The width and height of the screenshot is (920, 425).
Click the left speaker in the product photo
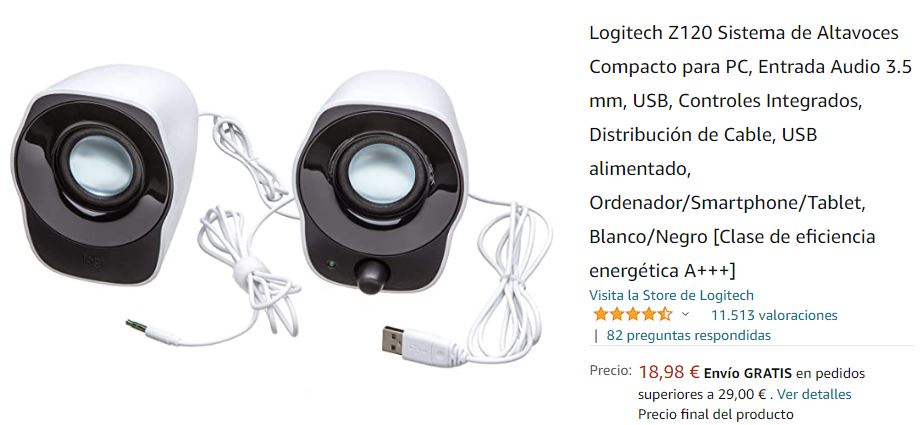click(104, 175)
